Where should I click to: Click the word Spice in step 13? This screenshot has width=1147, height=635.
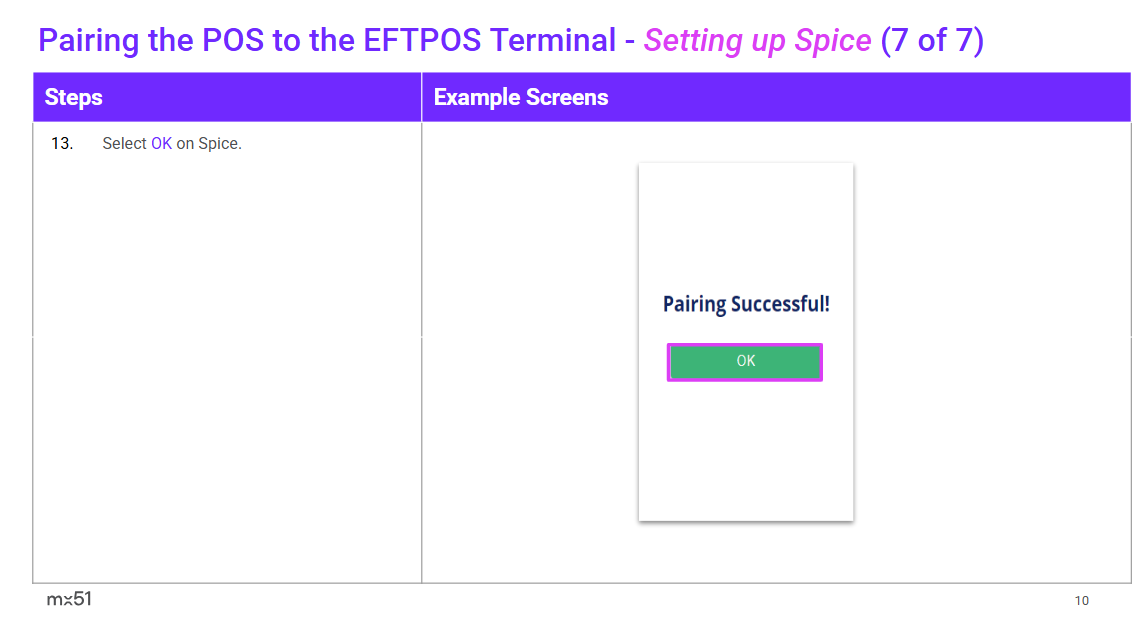coord(219,144)
